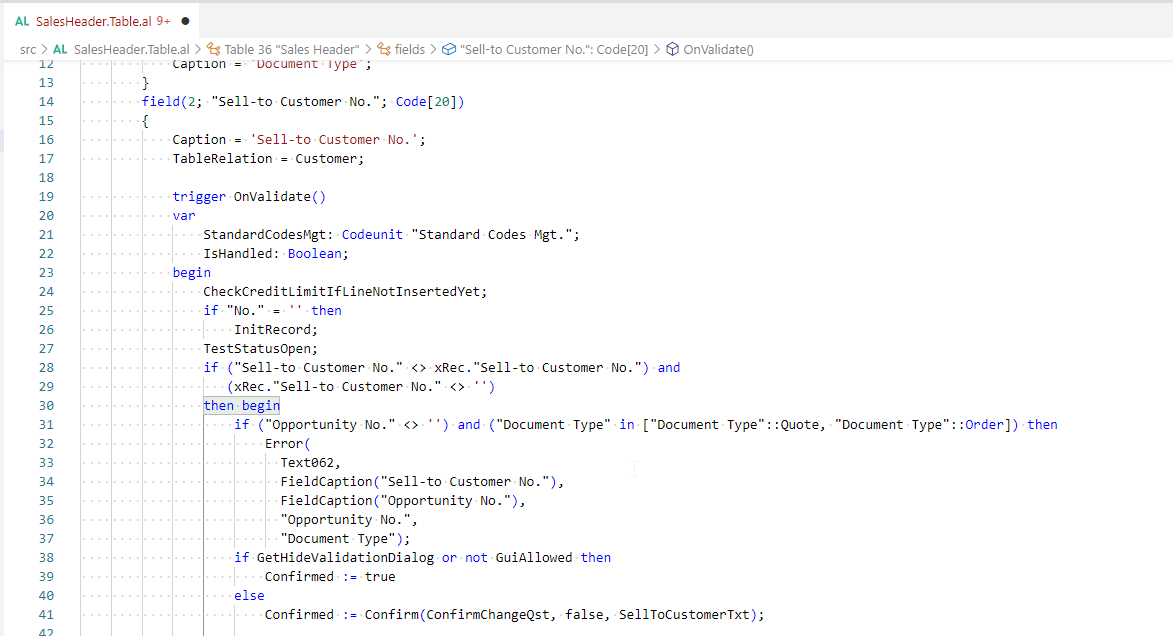Screen dimensions: 1173x636
Task: Click 'InitRecord;' on line 26
Action: [x=276, y=330]
